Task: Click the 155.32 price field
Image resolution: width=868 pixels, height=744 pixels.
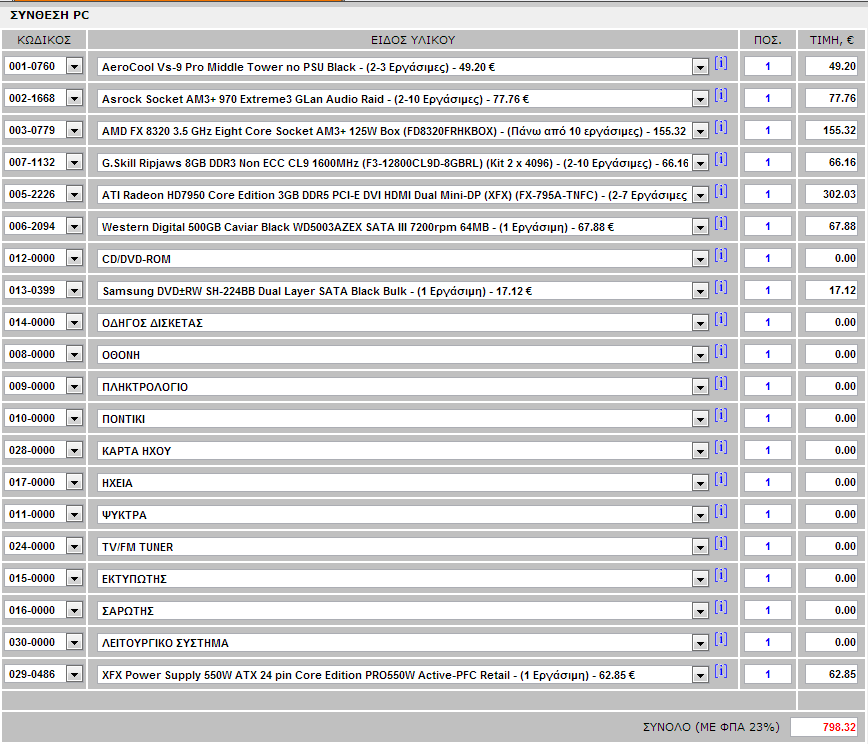Action: (x=831, y=131)
